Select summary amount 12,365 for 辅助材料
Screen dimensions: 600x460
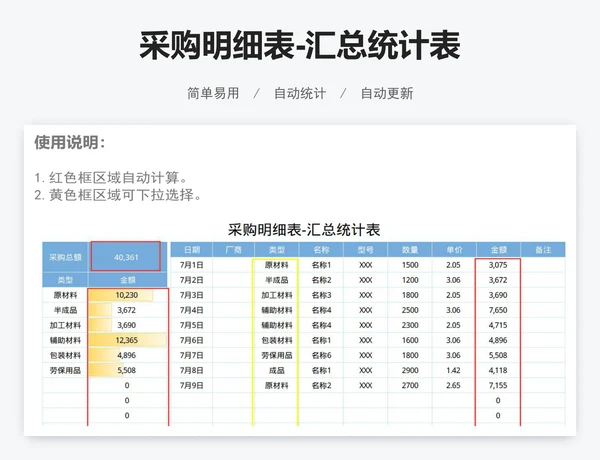pos(127,340)
